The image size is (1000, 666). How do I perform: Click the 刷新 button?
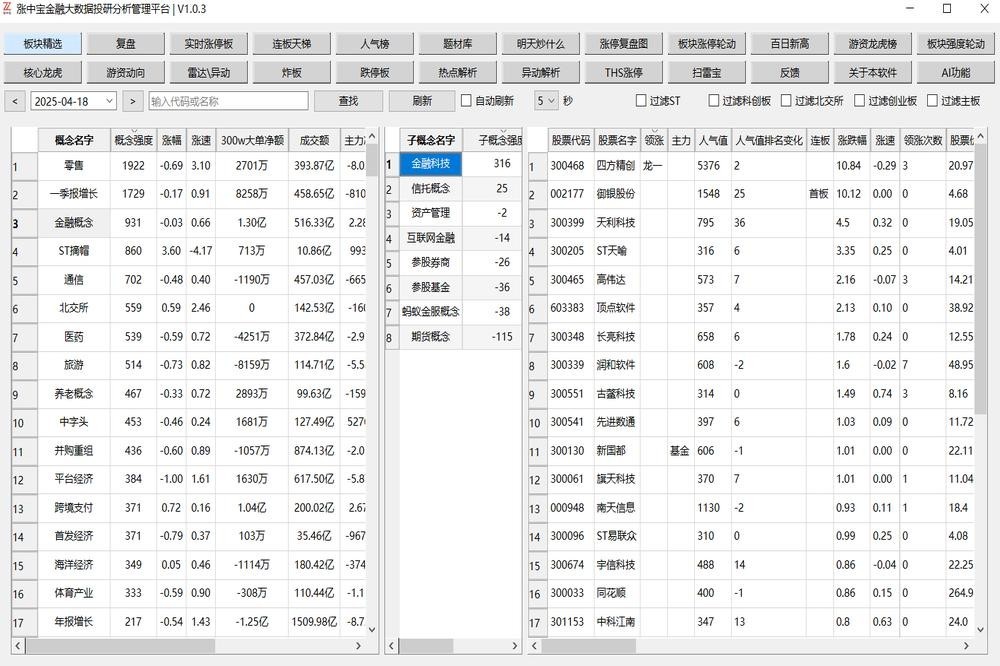tap(422, 101)
